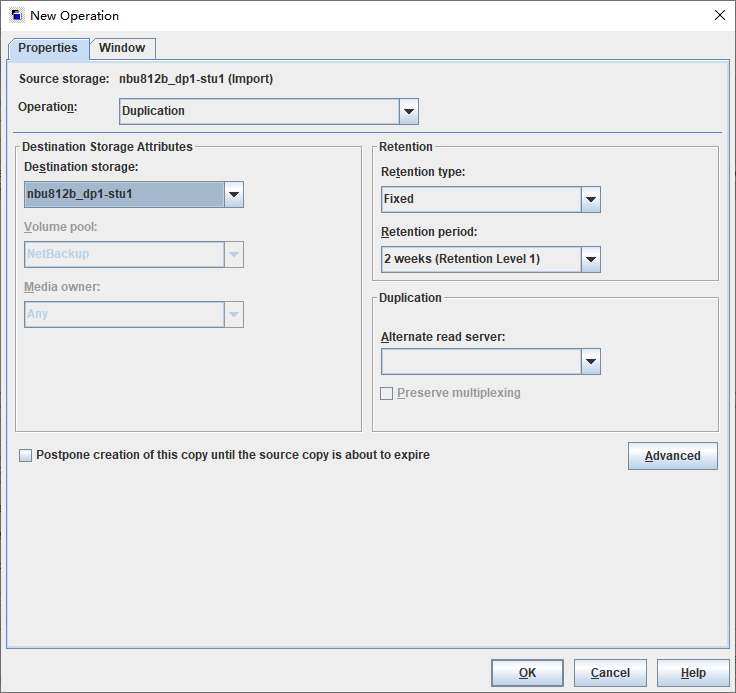Toggle the Preserve multiplexing checkbox
Viewport: 736px width, 693px height.
[386, 393]
